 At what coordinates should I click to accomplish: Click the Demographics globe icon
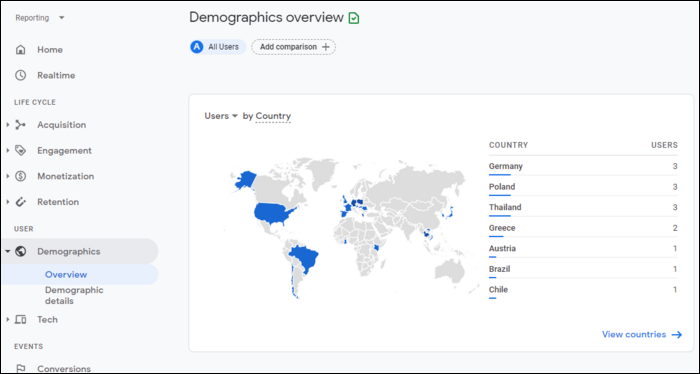pos(21,251)
